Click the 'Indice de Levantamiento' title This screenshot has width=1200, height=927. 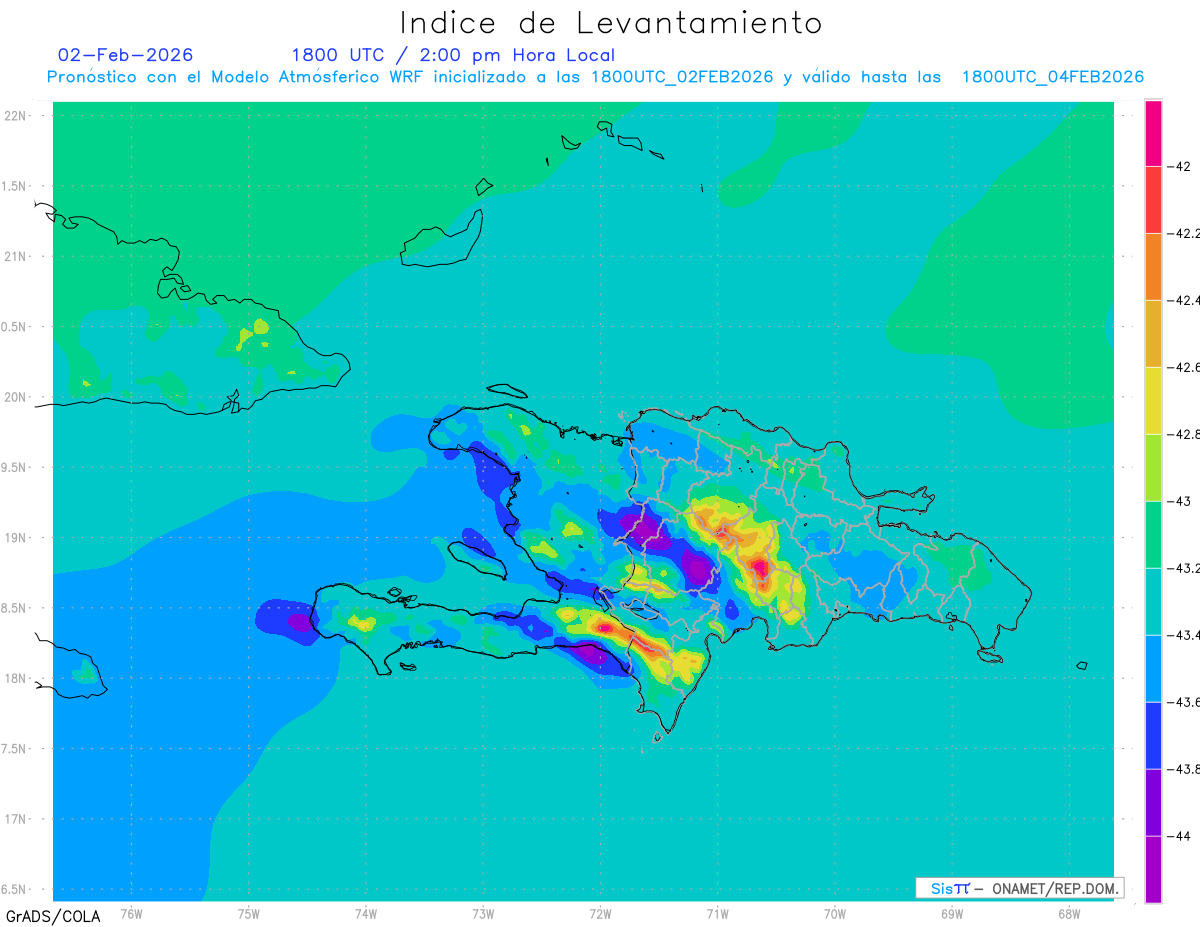(611, 22)
